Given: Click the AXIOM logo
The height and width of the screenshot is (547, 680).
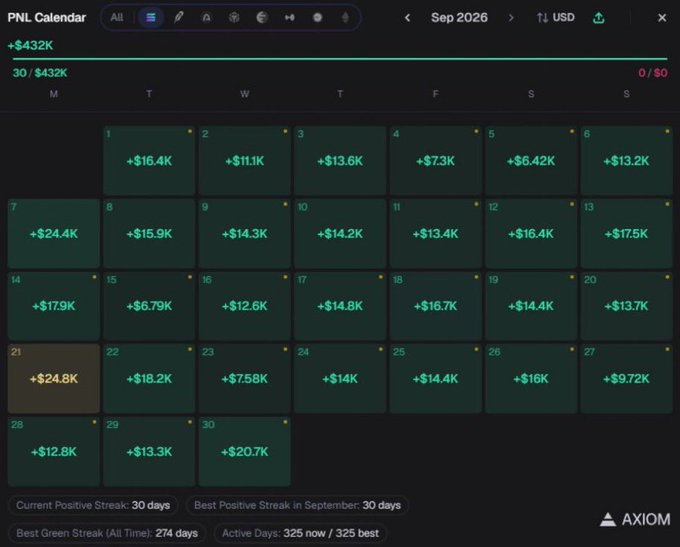Looking at the screenshot, I should coord(635,519).
